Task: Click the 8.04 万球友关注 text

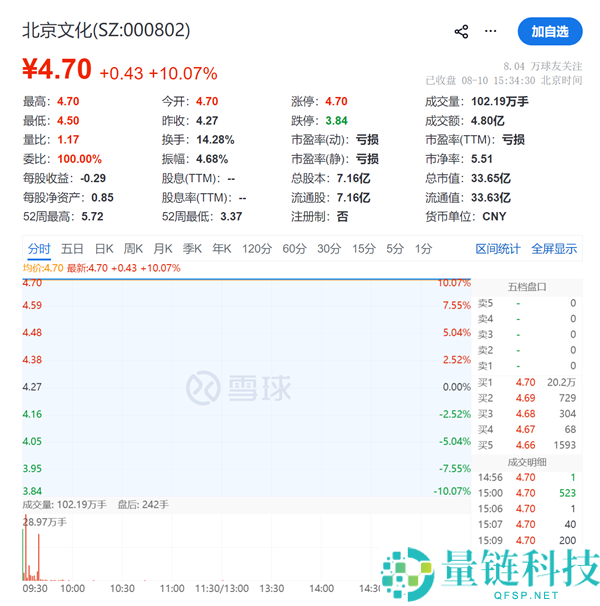Action: pyautogui.click(x=542, y=66)
